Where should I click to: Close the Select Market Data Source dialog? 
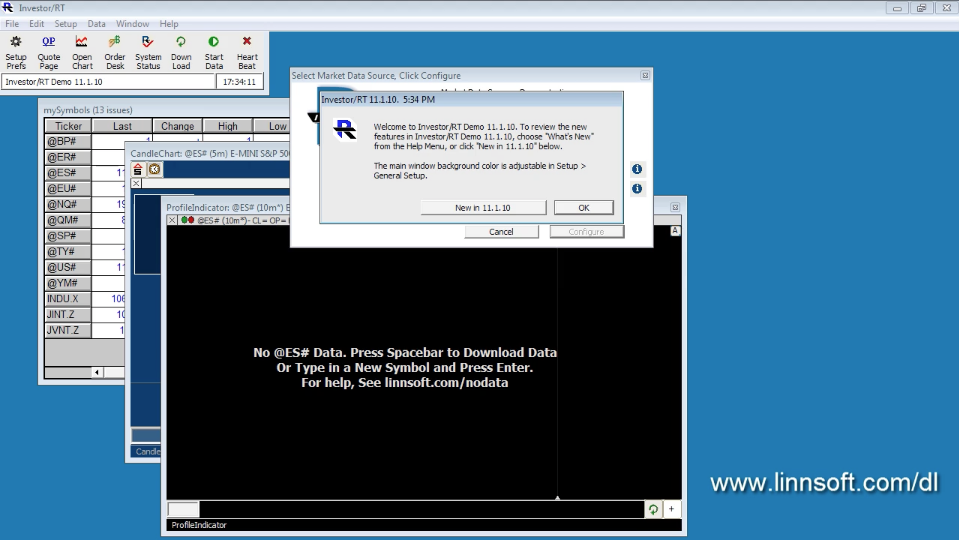click(645, 75)
